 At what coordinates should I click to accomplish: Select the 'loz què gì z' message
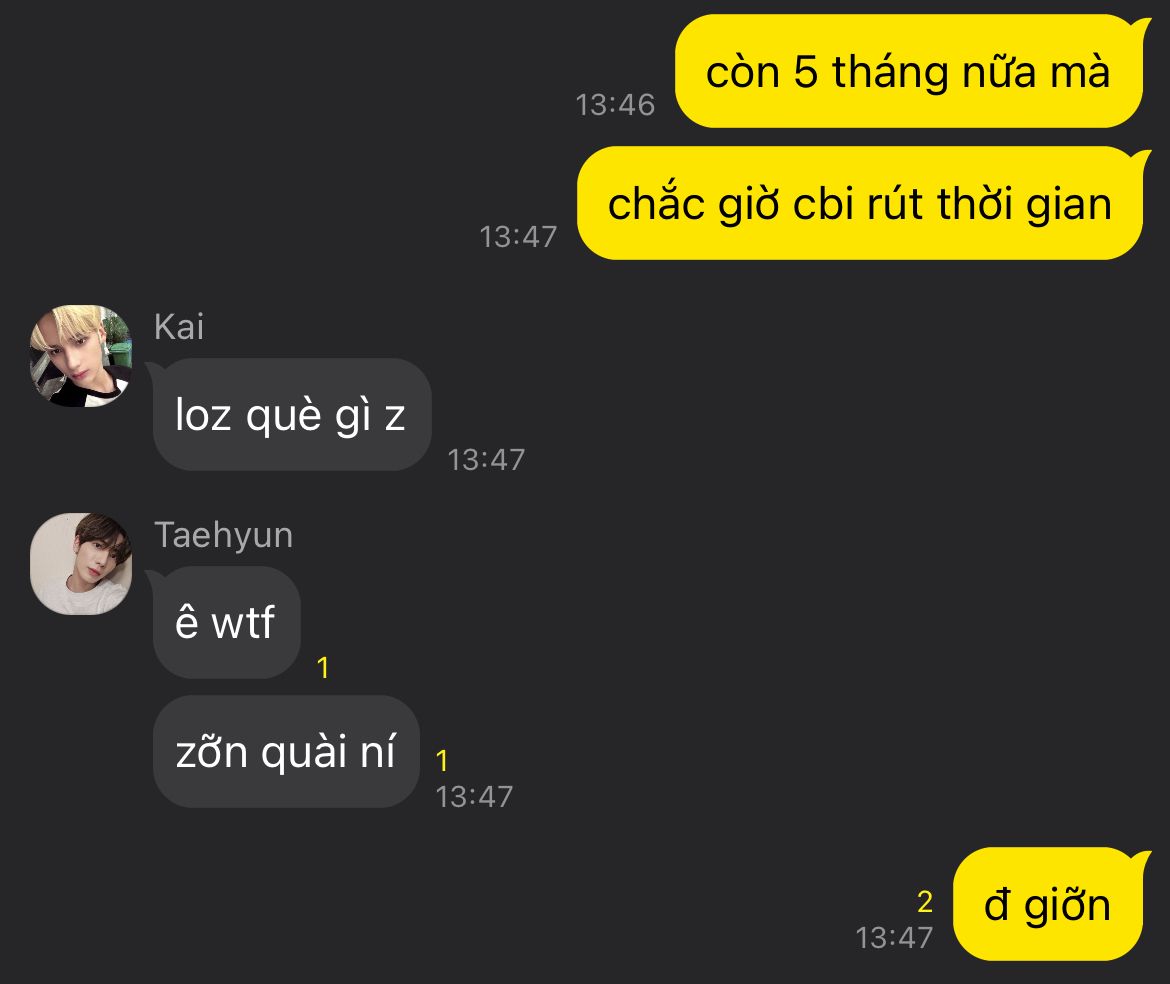[292, 415]
